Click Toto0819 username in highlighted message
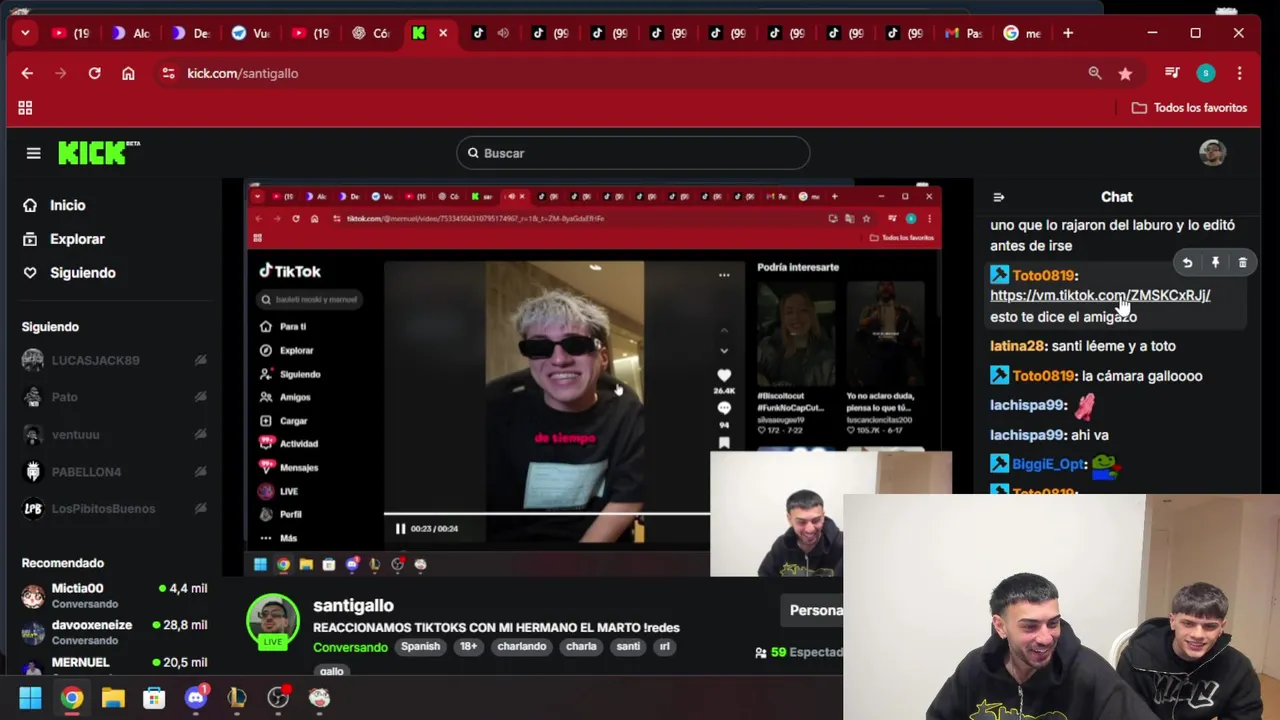 (x=1043, y=275)
